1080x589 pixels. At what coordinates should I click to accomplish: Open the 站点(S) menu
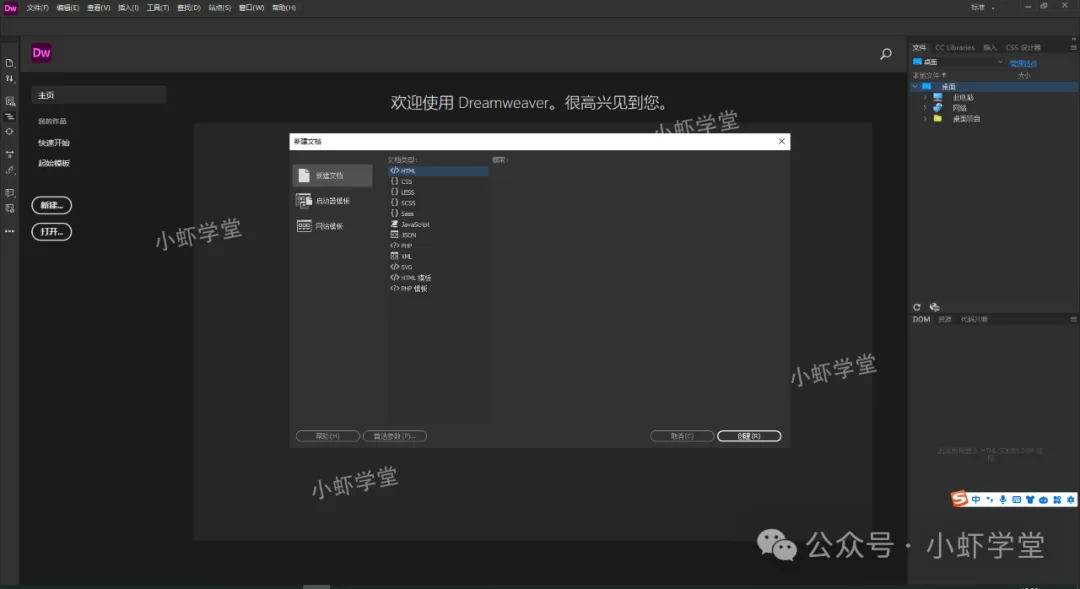tap(220, 8)
